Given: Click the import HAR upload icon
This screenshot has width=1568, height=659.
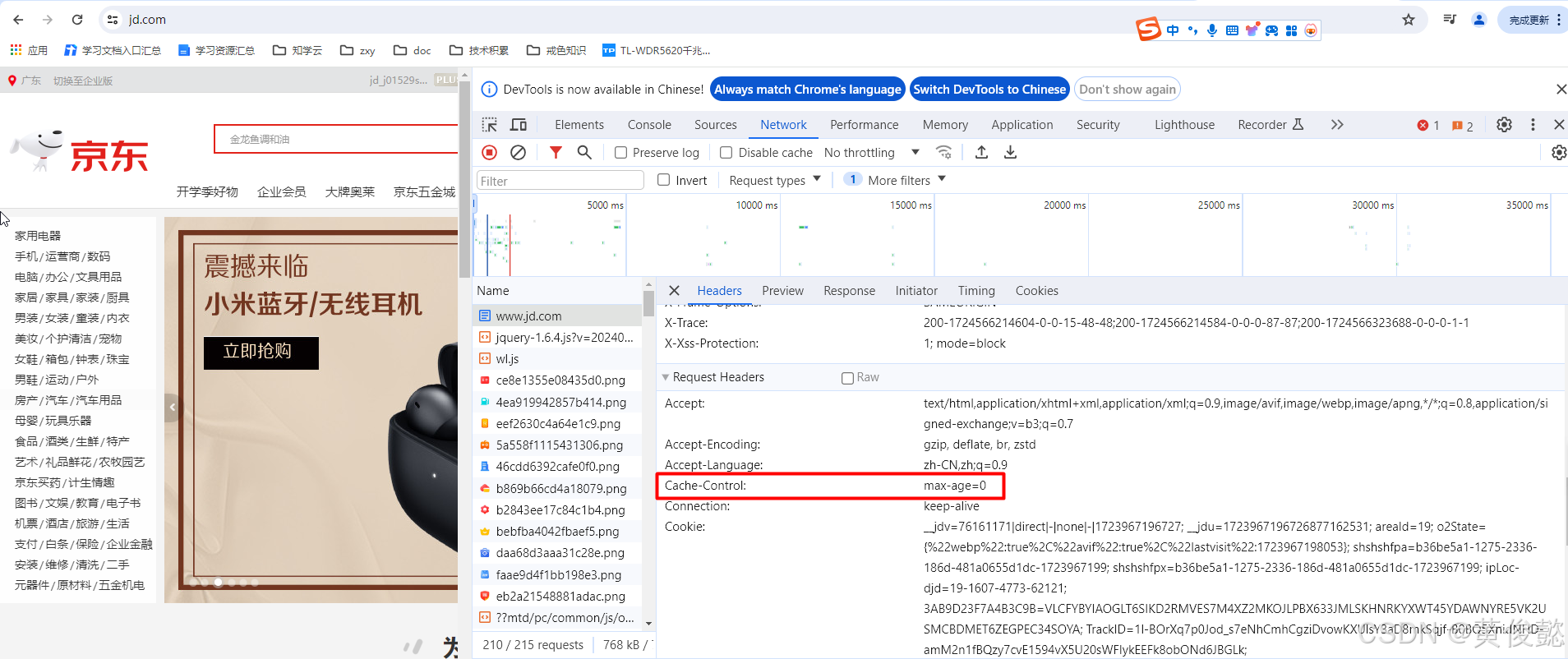Looking at the screenshot, I should pyautogui.click(x=981, y=152).
